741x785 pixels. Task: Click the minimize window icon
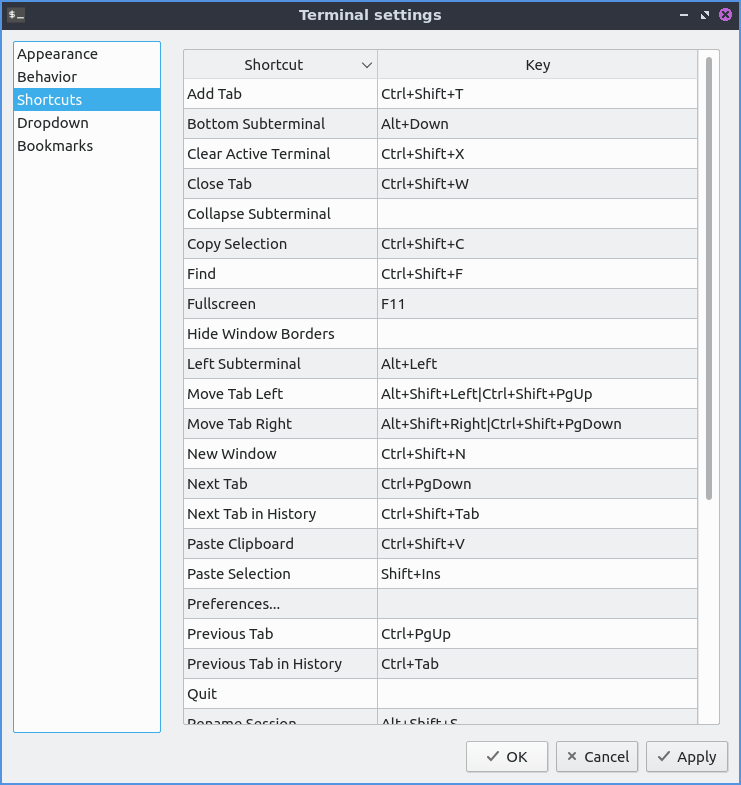(x=684, y=15)
